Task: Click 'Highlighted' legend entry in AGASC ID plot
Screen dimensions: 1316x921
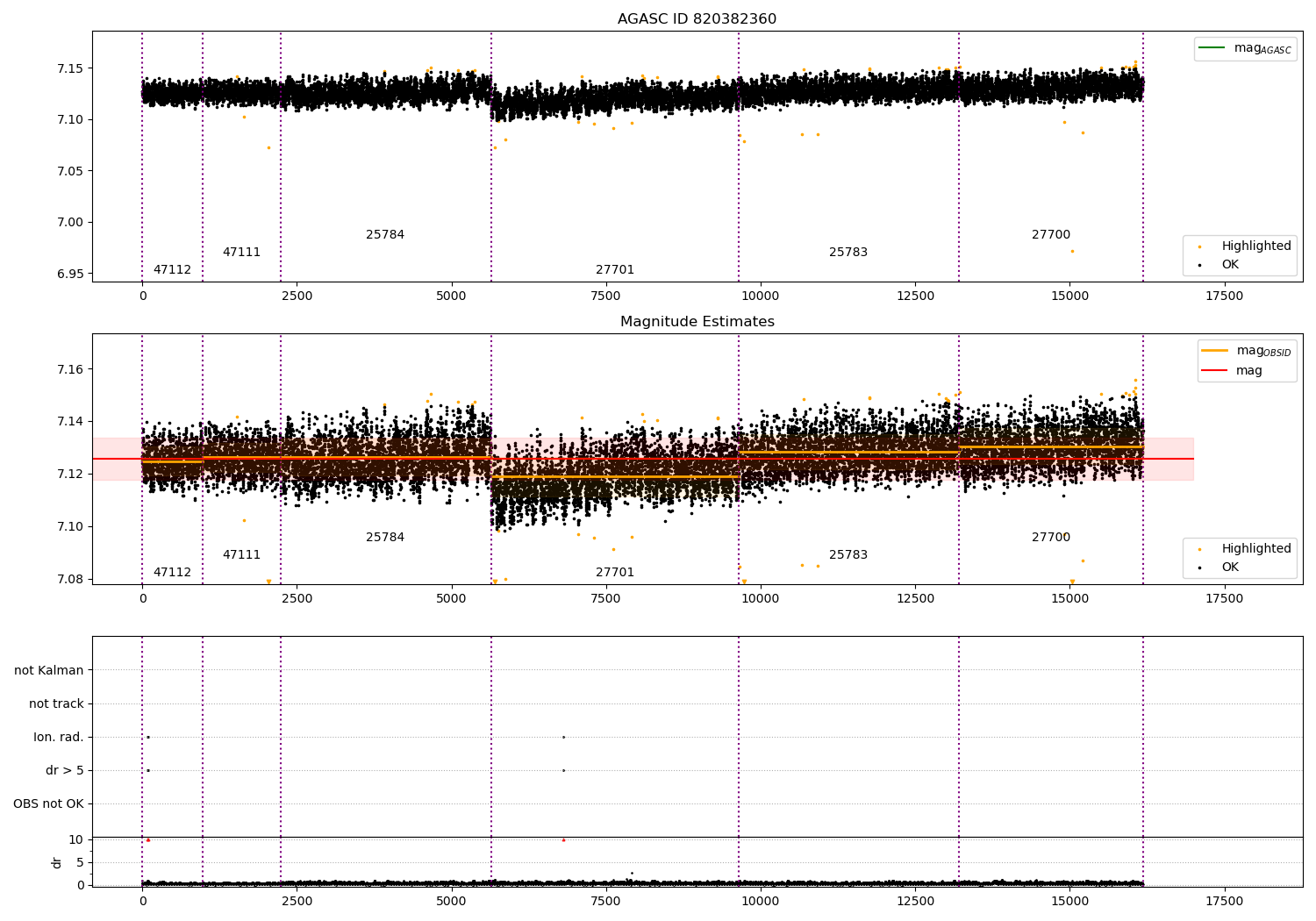Action: coord(1244,246)
